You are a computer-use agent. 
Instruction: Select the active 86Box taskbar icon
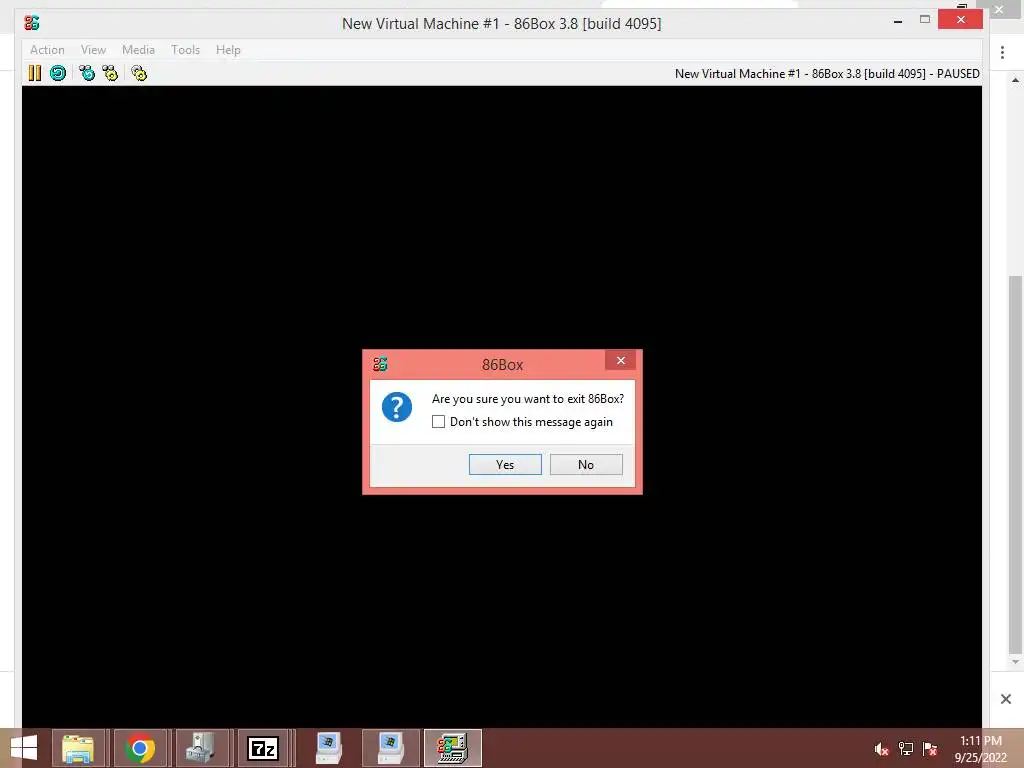[453, 748]
